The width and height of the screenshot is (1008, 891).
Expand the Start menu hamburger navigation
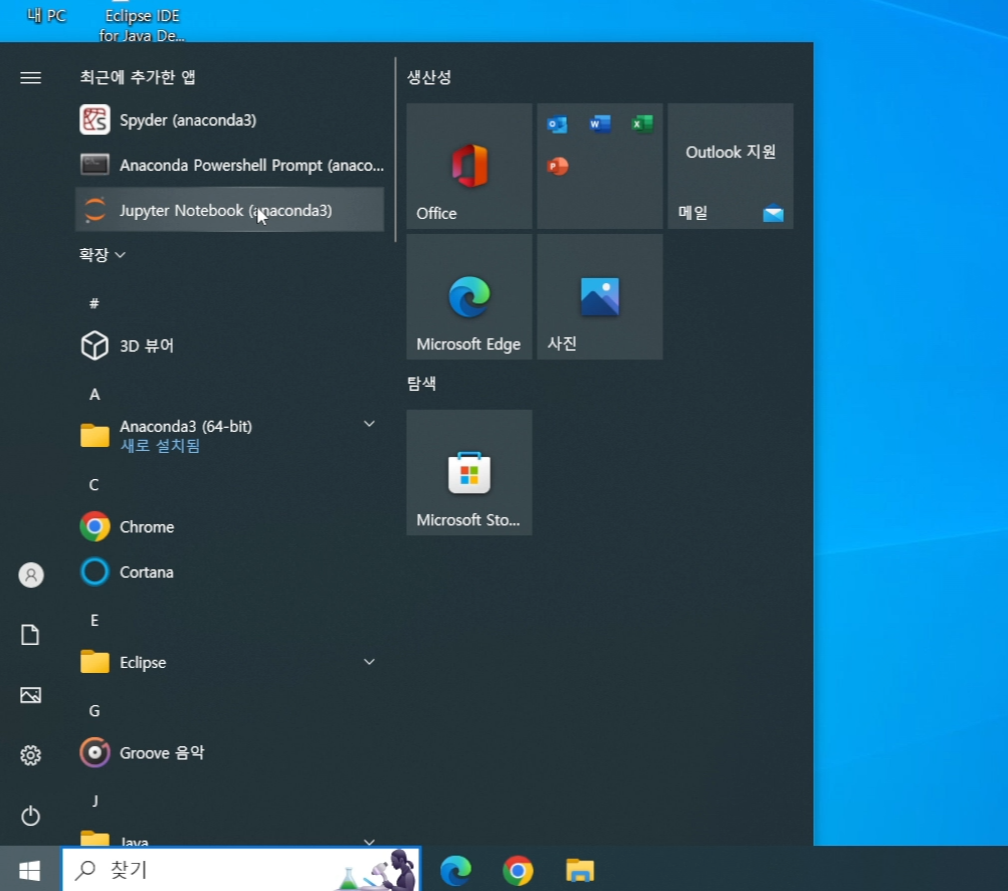(30, 78)
